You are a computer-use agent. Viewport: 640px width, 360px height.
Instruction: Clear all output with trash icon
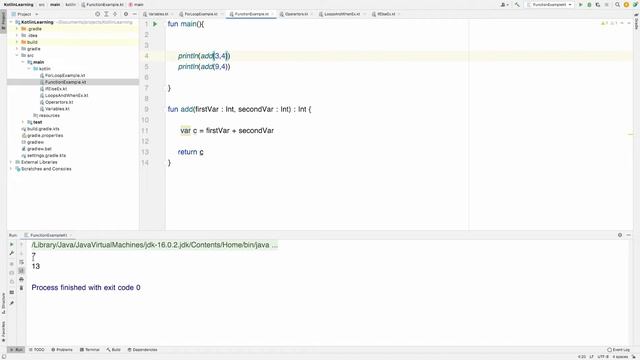pyautogui.click(x=21, y=288)
